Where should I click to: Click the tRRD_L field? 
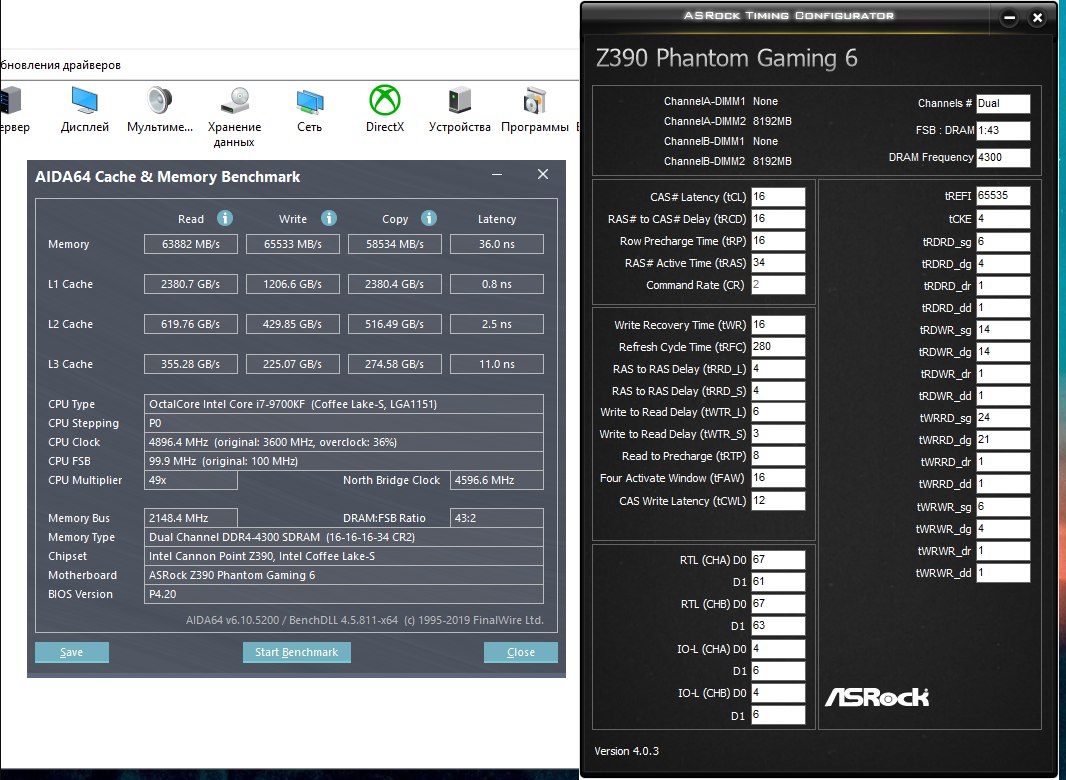point(778,369)
